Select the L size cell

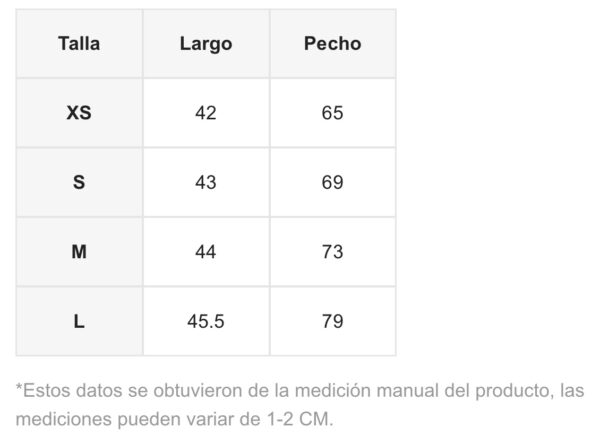point(79,321)
